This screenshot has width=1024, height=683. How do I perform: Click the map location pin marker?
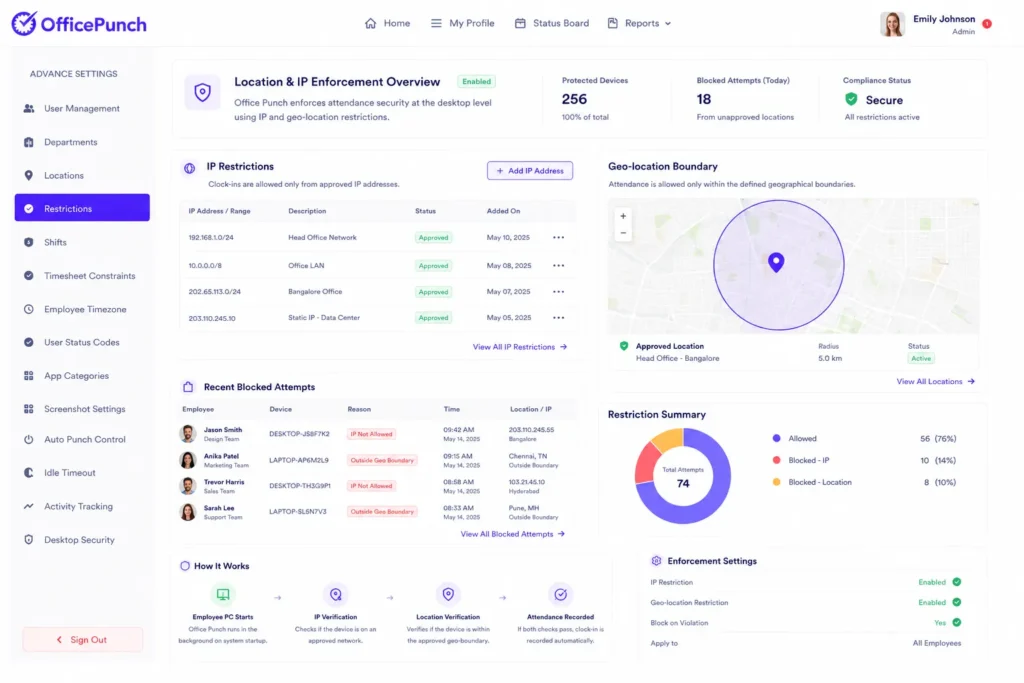776,262
